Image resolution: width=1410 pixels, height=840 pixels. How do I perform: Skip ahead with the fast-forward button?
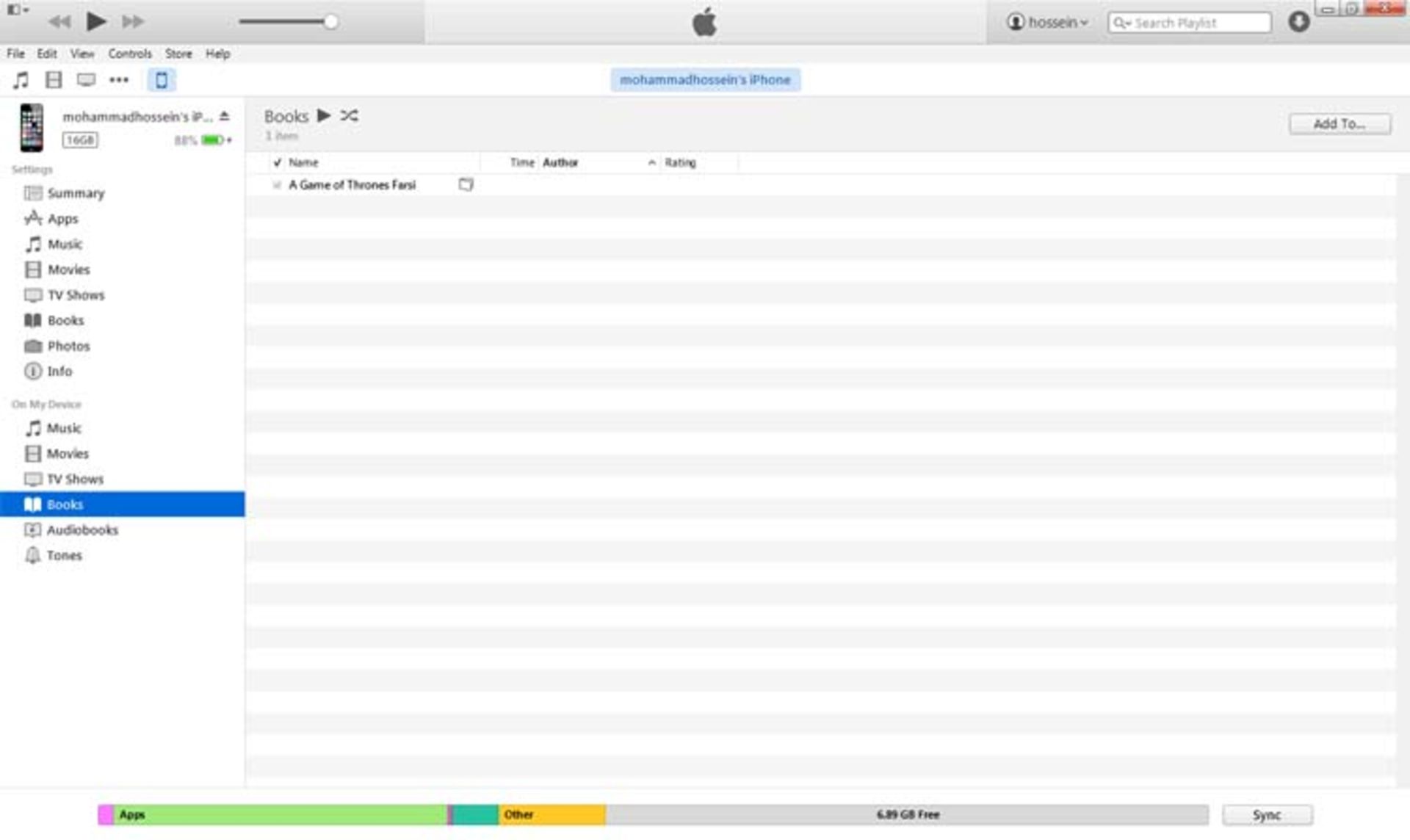[x=133, y=22]
